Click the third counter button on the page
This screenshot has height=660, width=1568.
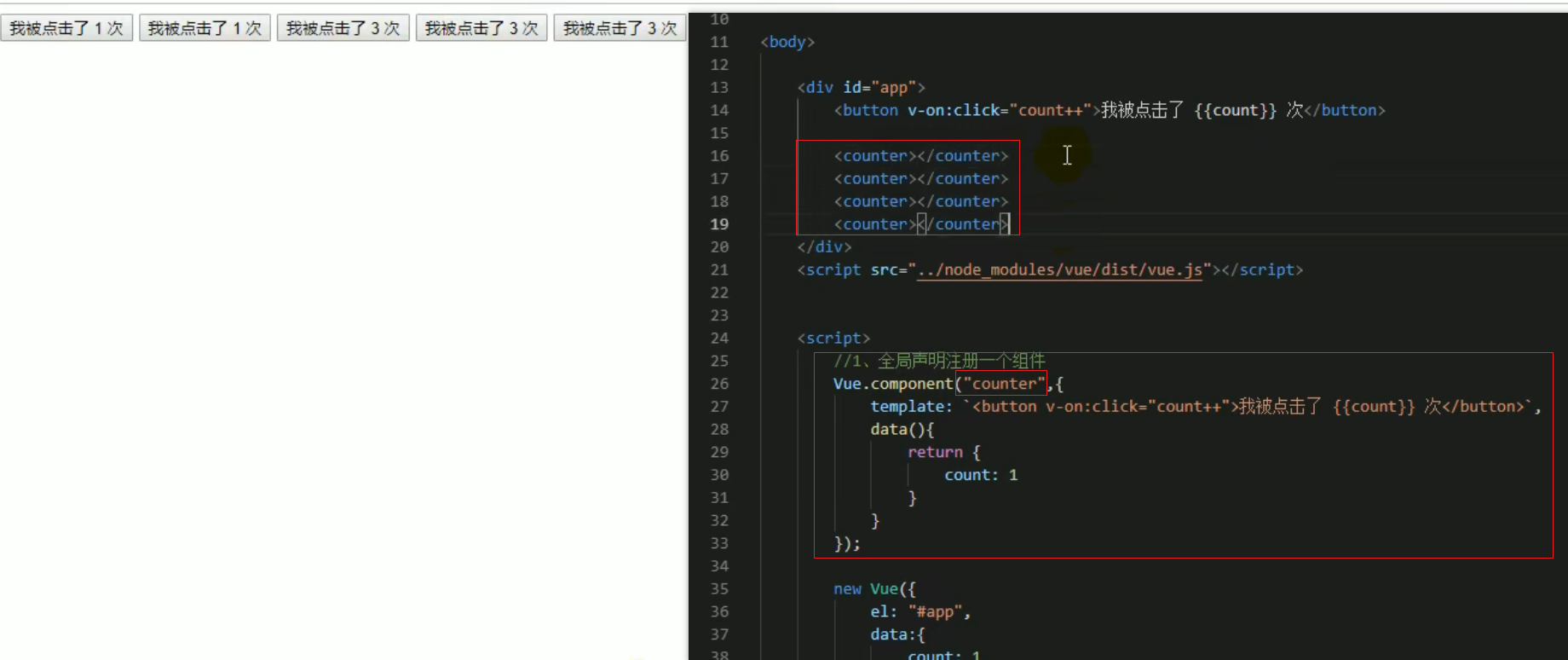coord(343,28)
